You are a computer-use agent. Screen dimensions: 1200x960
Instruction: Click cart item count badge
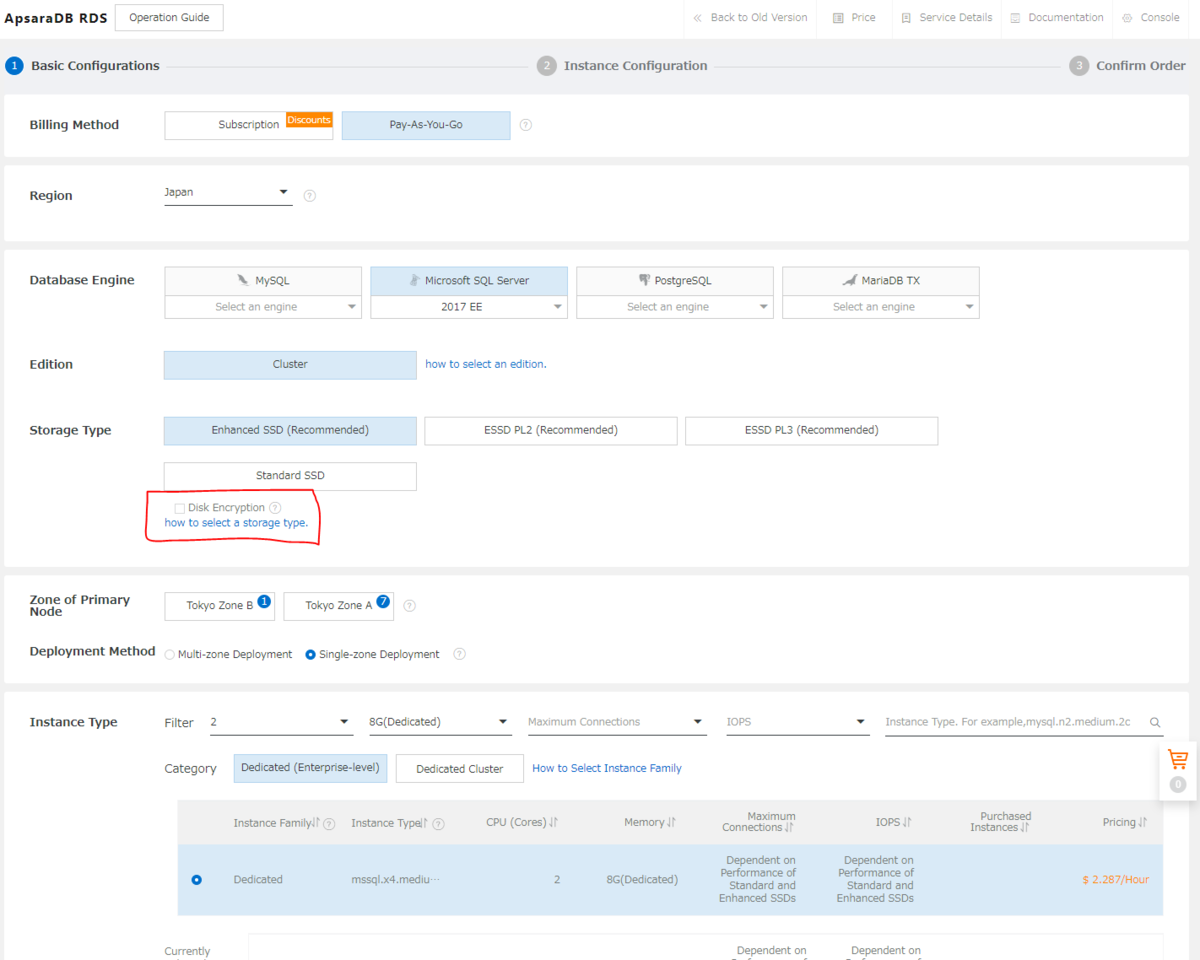[x=1178, y=785]
